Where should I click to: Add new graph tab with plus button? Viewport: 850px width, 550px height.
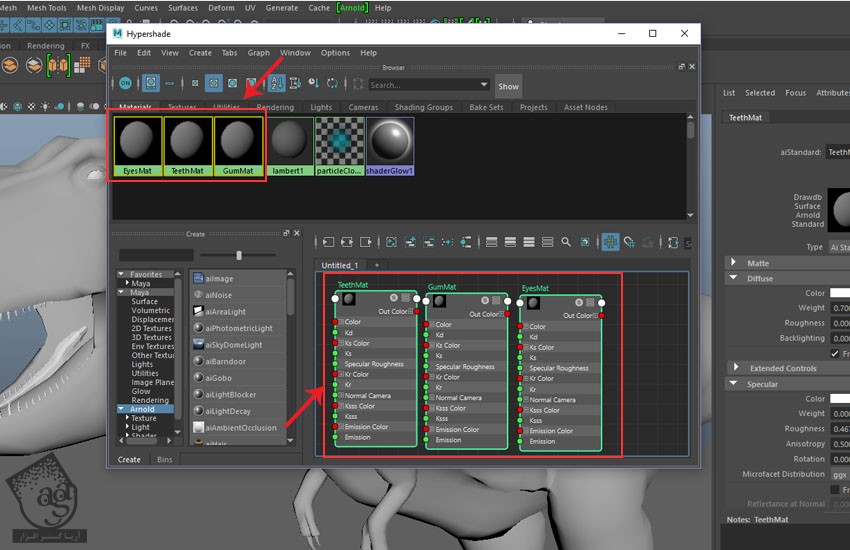pyautogui.click(x=377, y=265)
